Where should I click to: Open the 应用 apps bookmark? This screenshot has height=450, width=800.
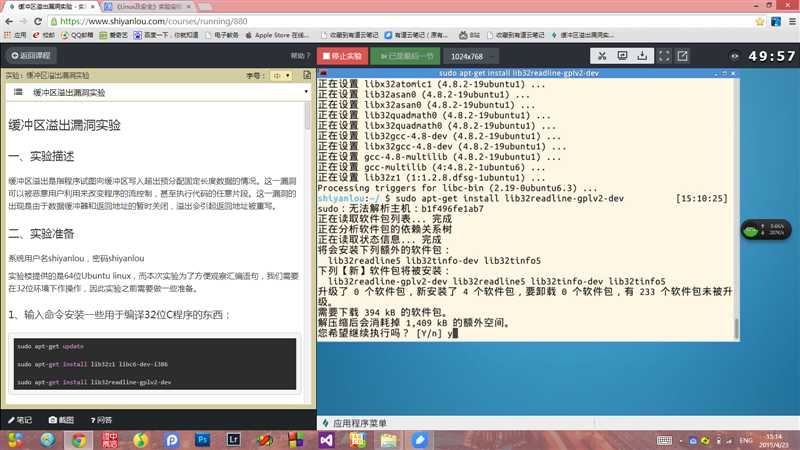click(15, 35)
